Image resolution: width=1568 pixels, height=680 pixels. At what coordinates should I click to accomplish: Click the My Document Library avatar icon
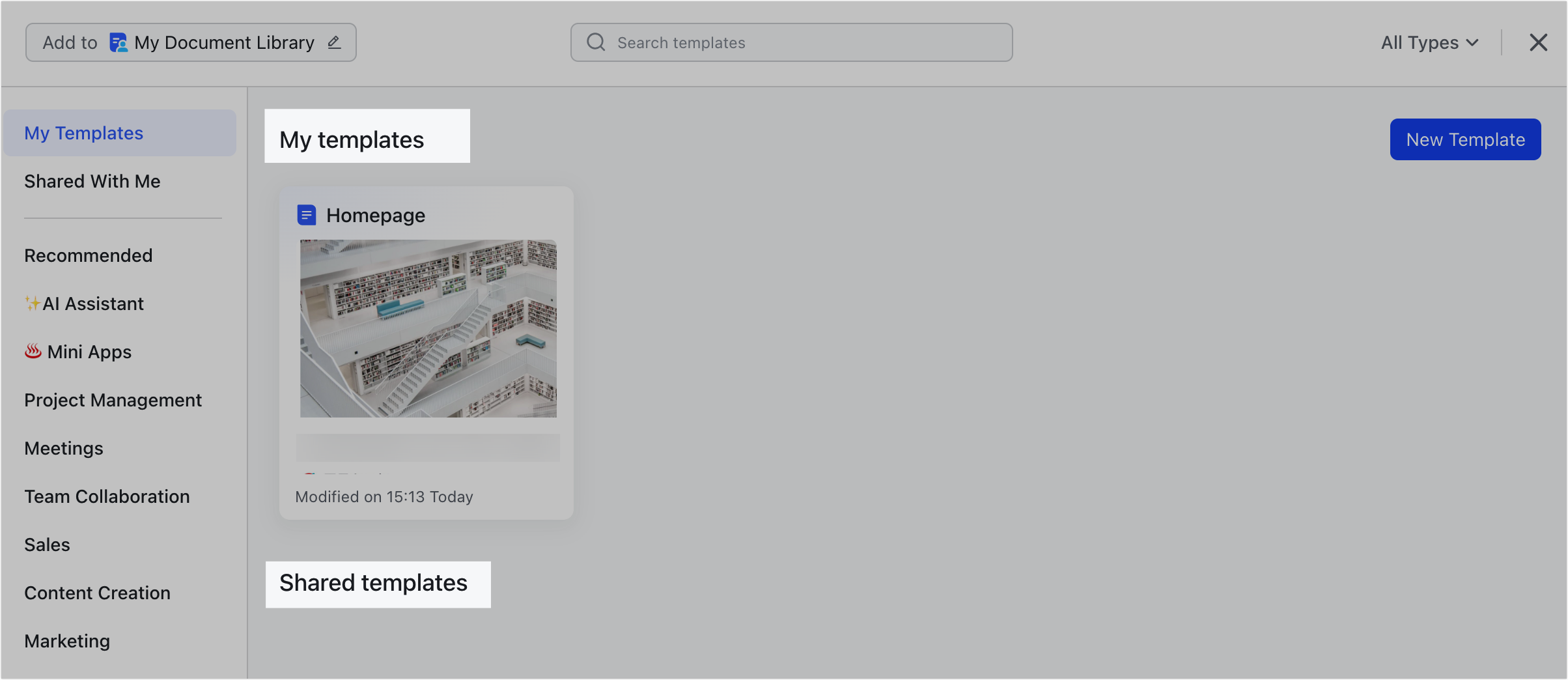(118, 42)
